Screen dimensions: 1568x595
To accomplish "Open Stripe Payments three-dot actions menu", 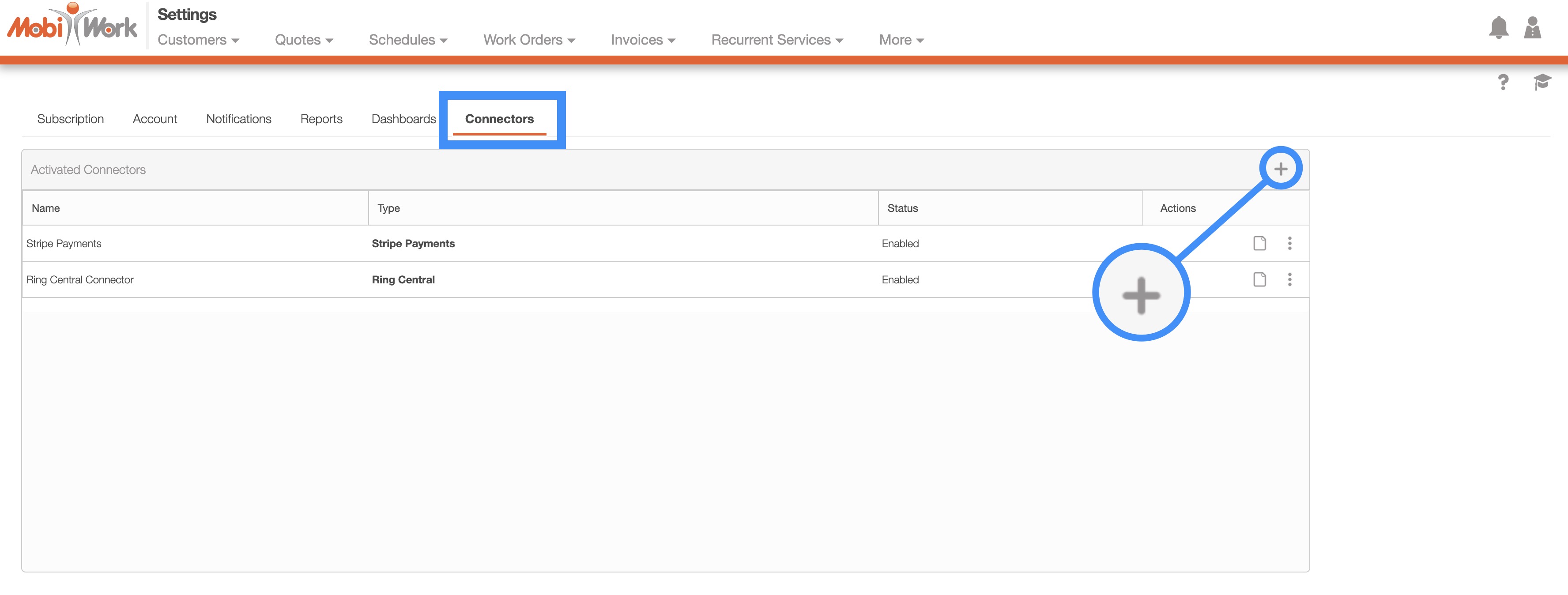I will 1289,243.
